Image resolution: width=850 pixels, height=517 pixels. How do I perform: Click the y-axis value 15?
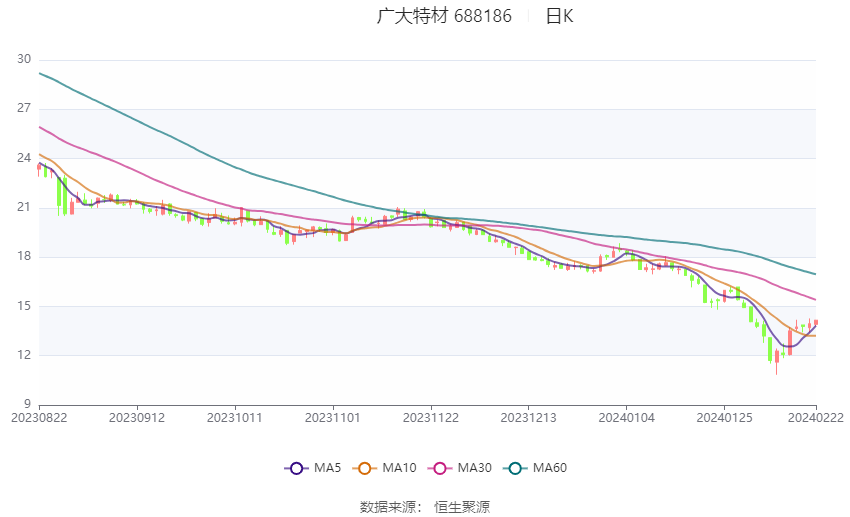(24, 306)
